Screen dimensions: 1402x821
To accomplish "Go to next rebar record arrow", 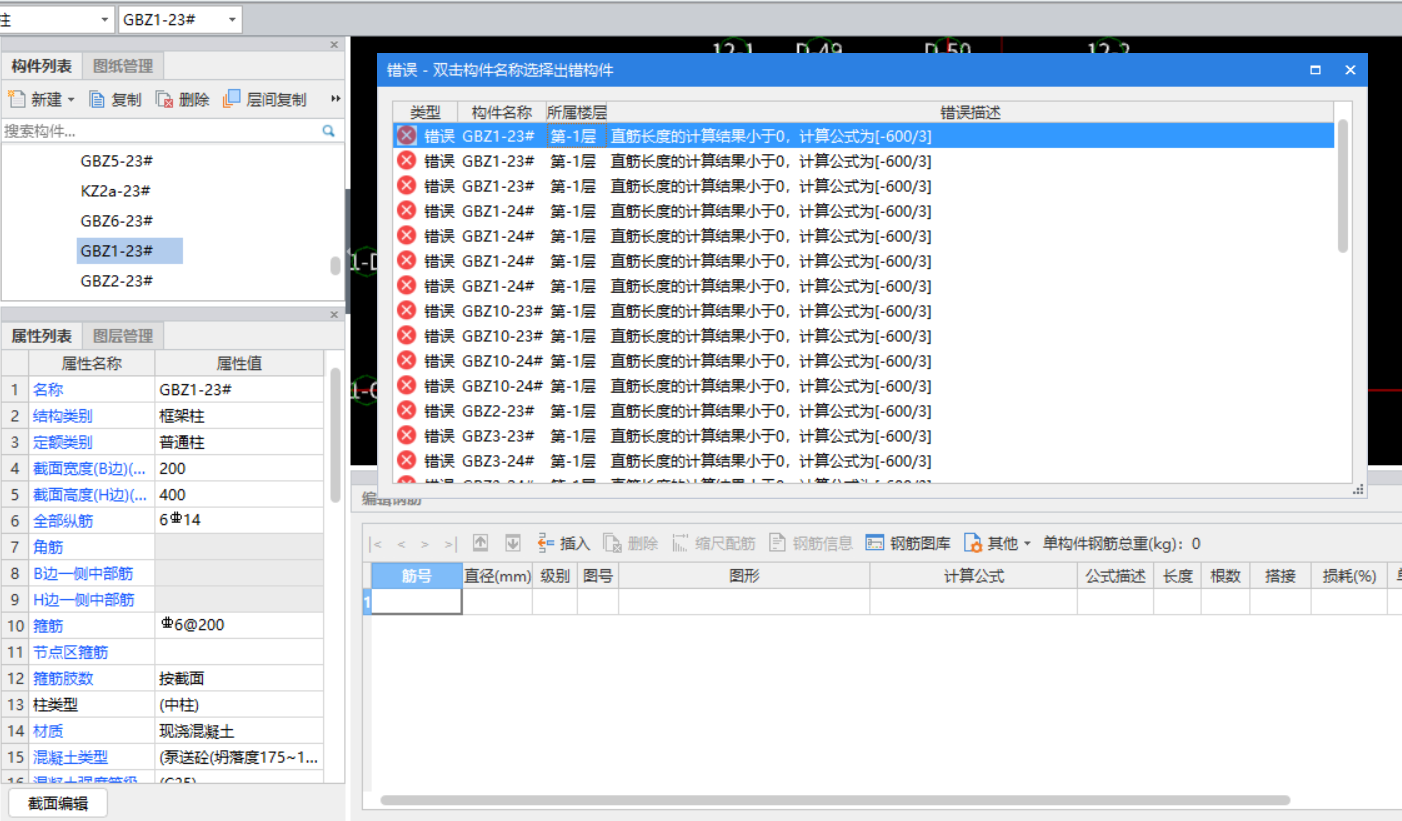I will pos(425,544).
